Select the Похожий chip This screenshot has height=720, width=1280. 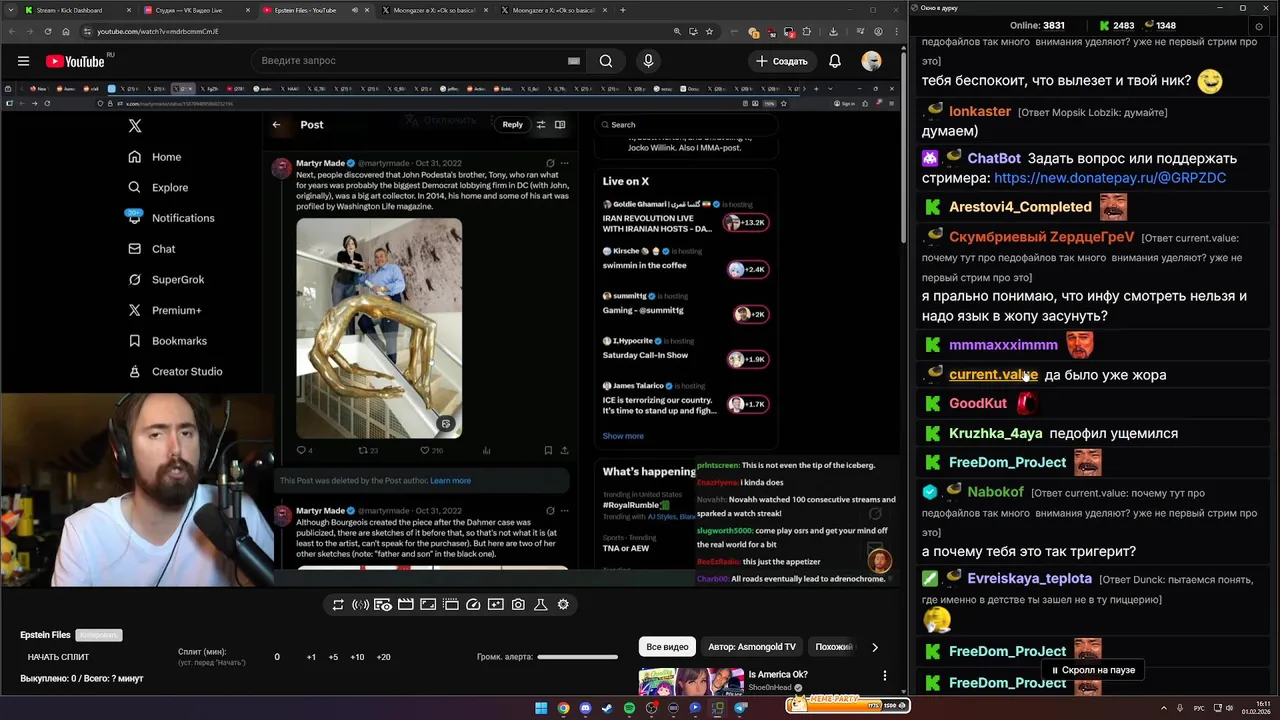coord(833,647)
